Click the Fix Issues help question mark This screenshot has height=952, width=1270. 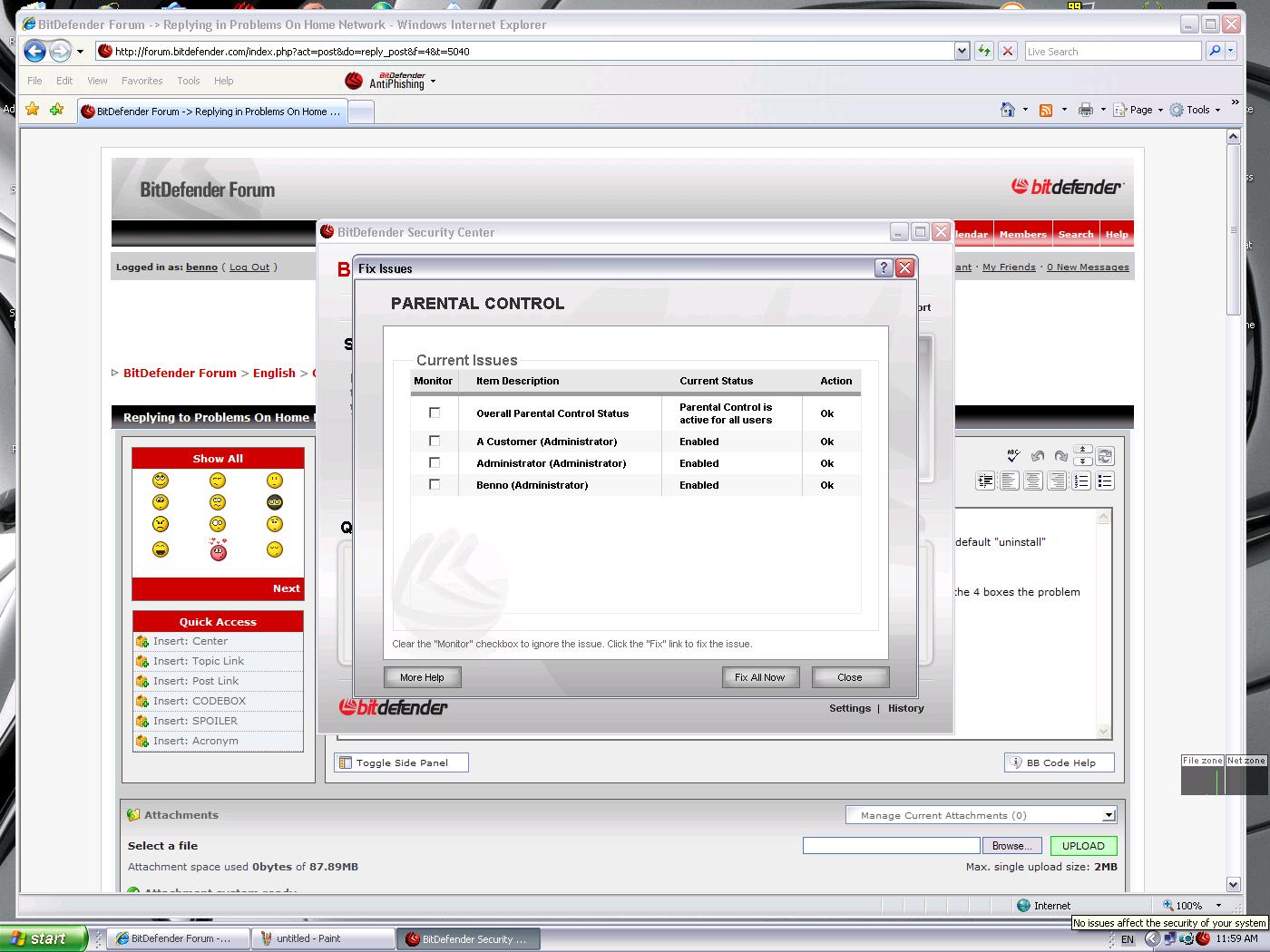pyautogui.click(x=884, y=267)
